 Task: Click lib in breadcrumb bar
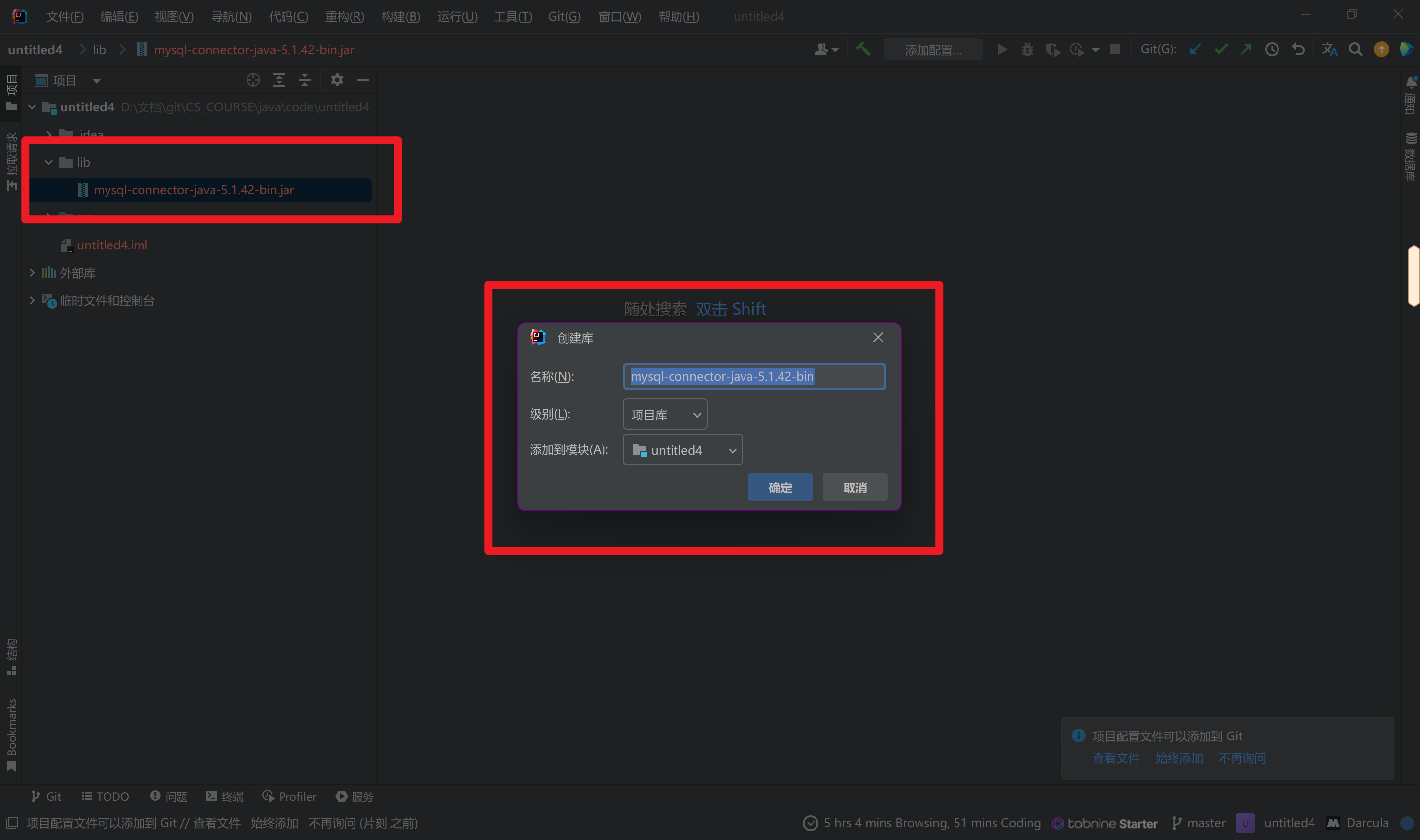(99, 50)
